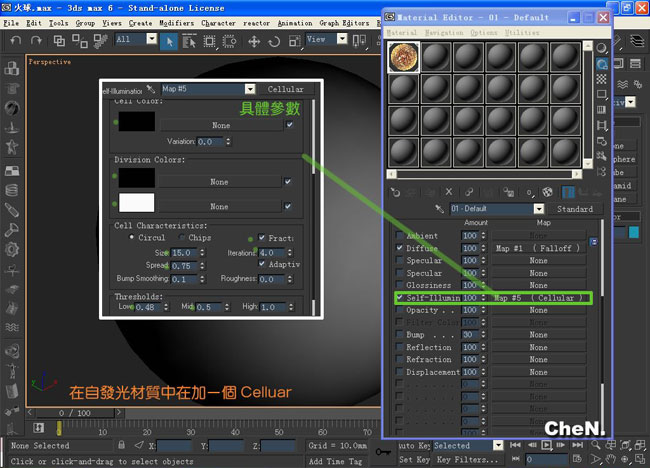Viewport: 650px width, 468px height.
Task: Click the white Division Colors swatch
Action: click(x=136, y=203)
